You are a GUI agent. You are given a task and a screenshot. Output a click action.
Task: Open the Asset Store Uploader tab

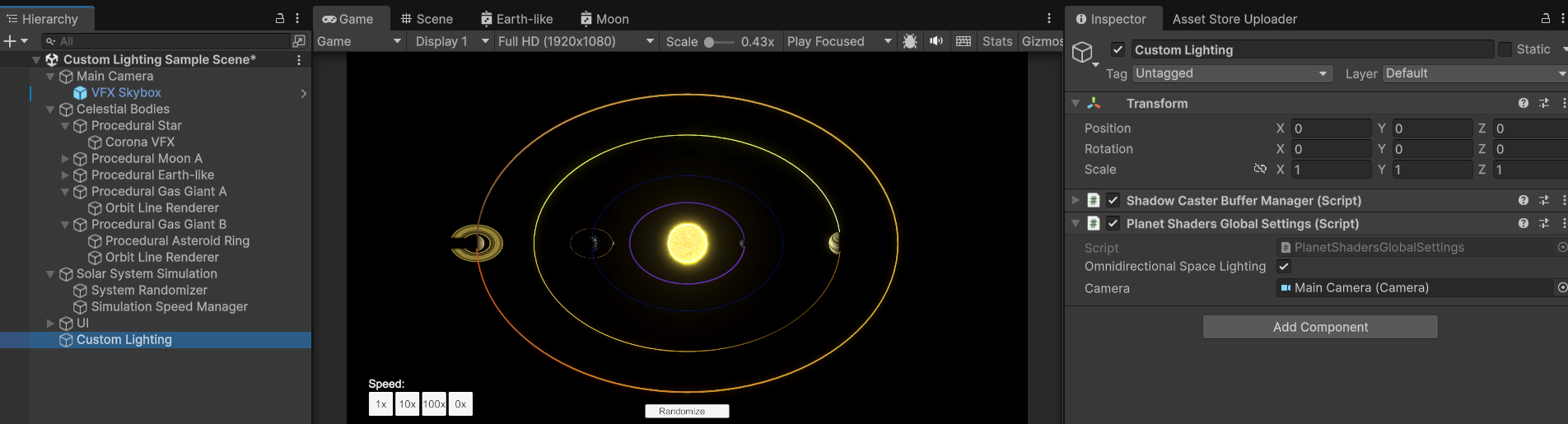[x=1234, y=19]
